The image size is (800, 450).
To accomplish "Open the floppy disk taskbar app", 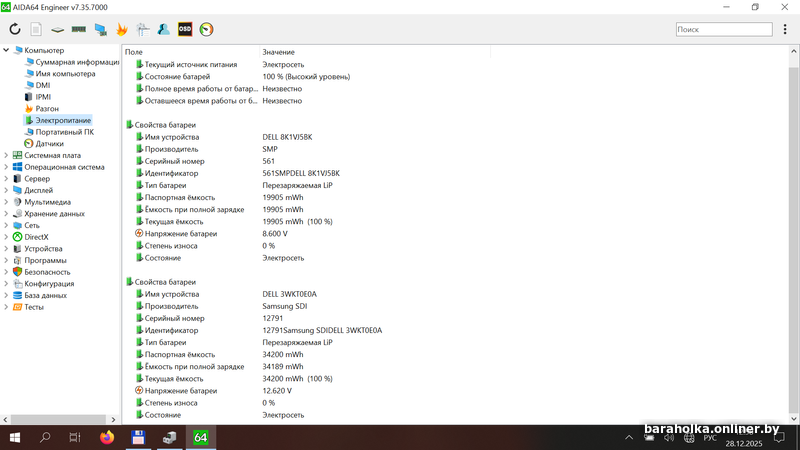I will 138,438.
